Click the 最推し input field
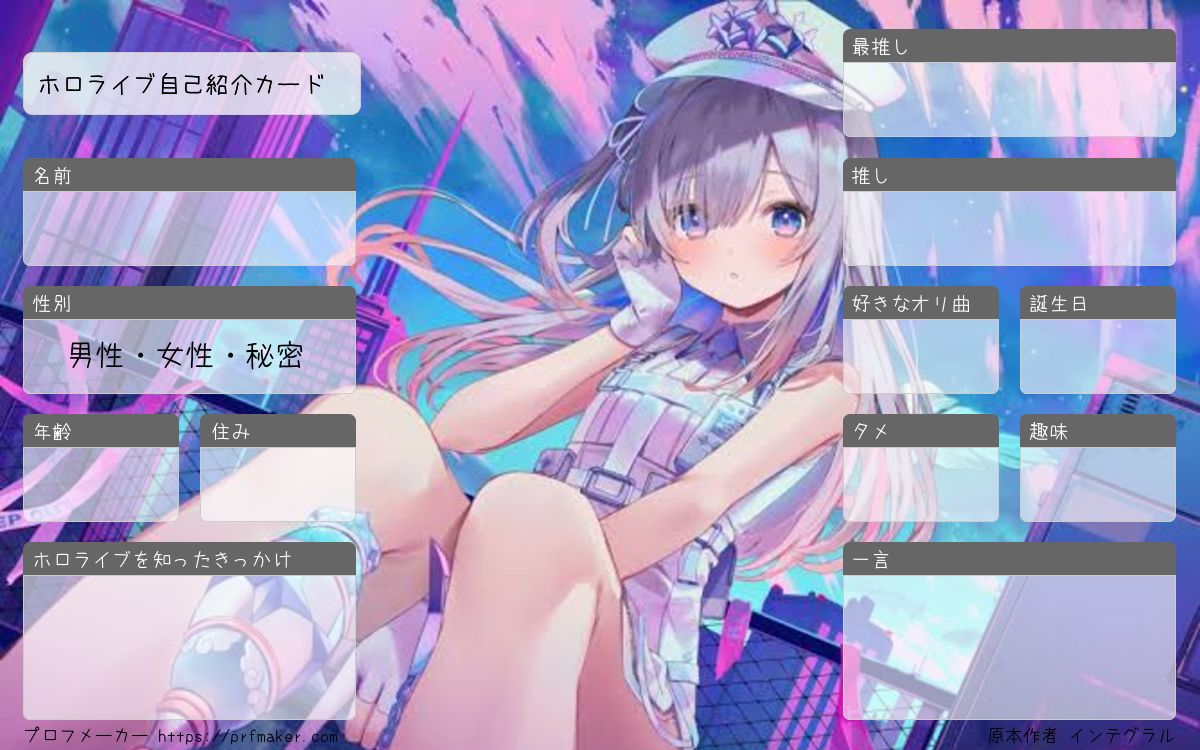 click(x=1009, y=100)
